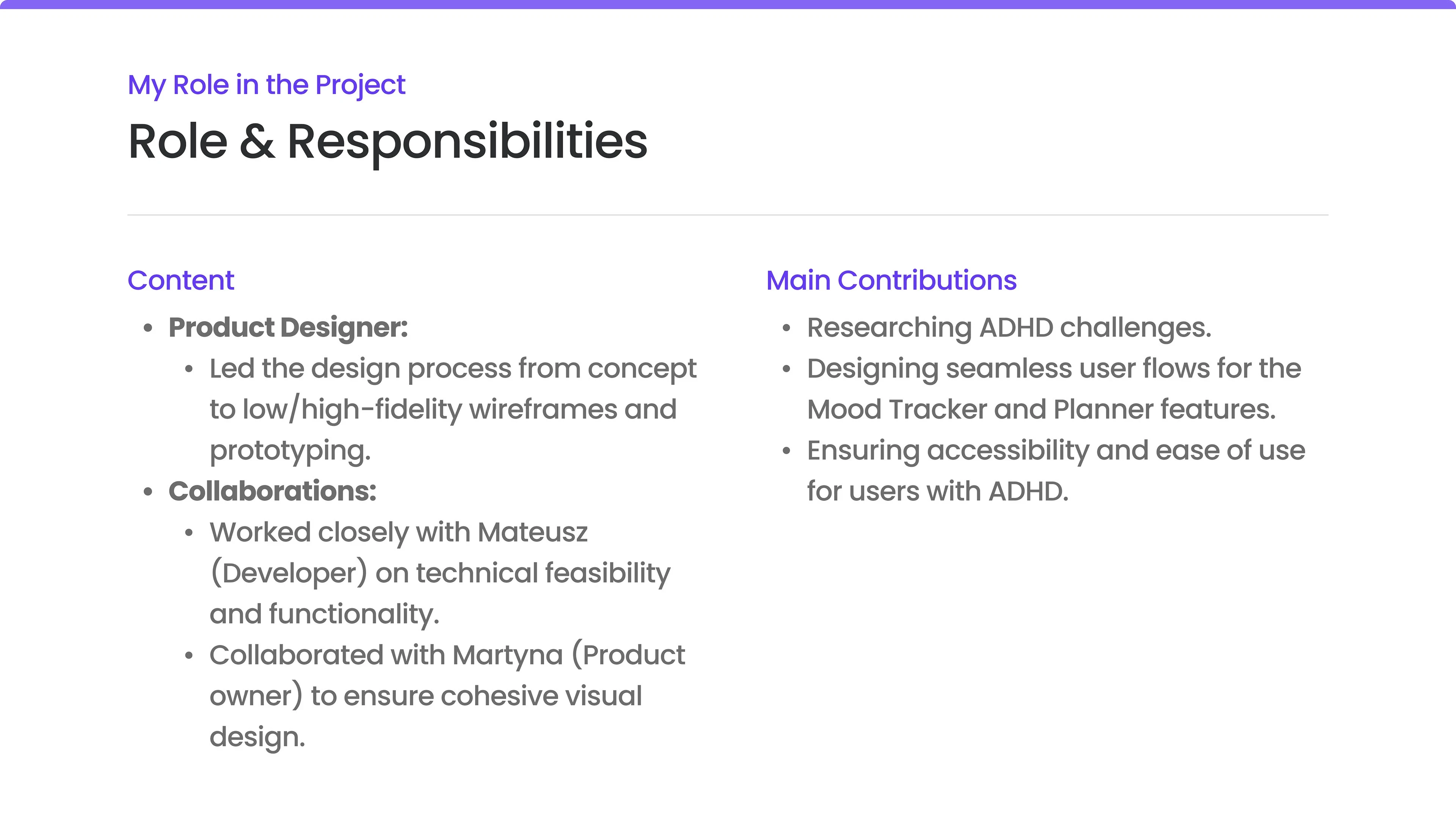Click the bold "Product Designer:" bullet text
Viewport: 1456px width, 819px height.
[288, 328]
